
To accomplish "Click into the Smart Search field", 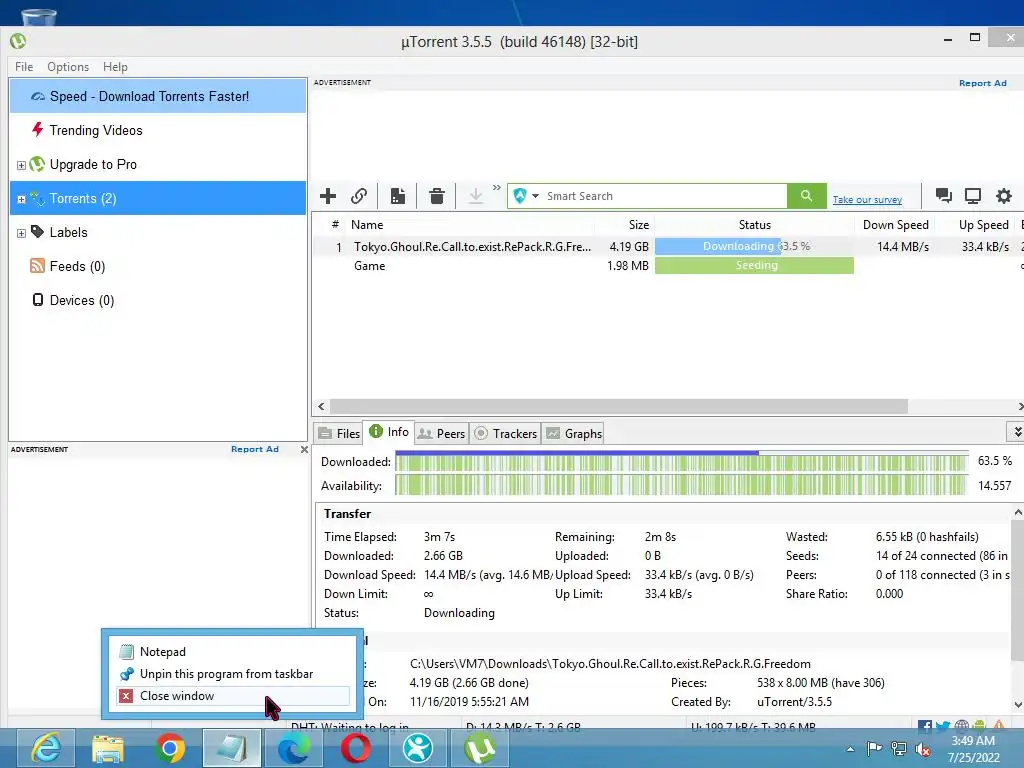I will (x=665, y=196).
